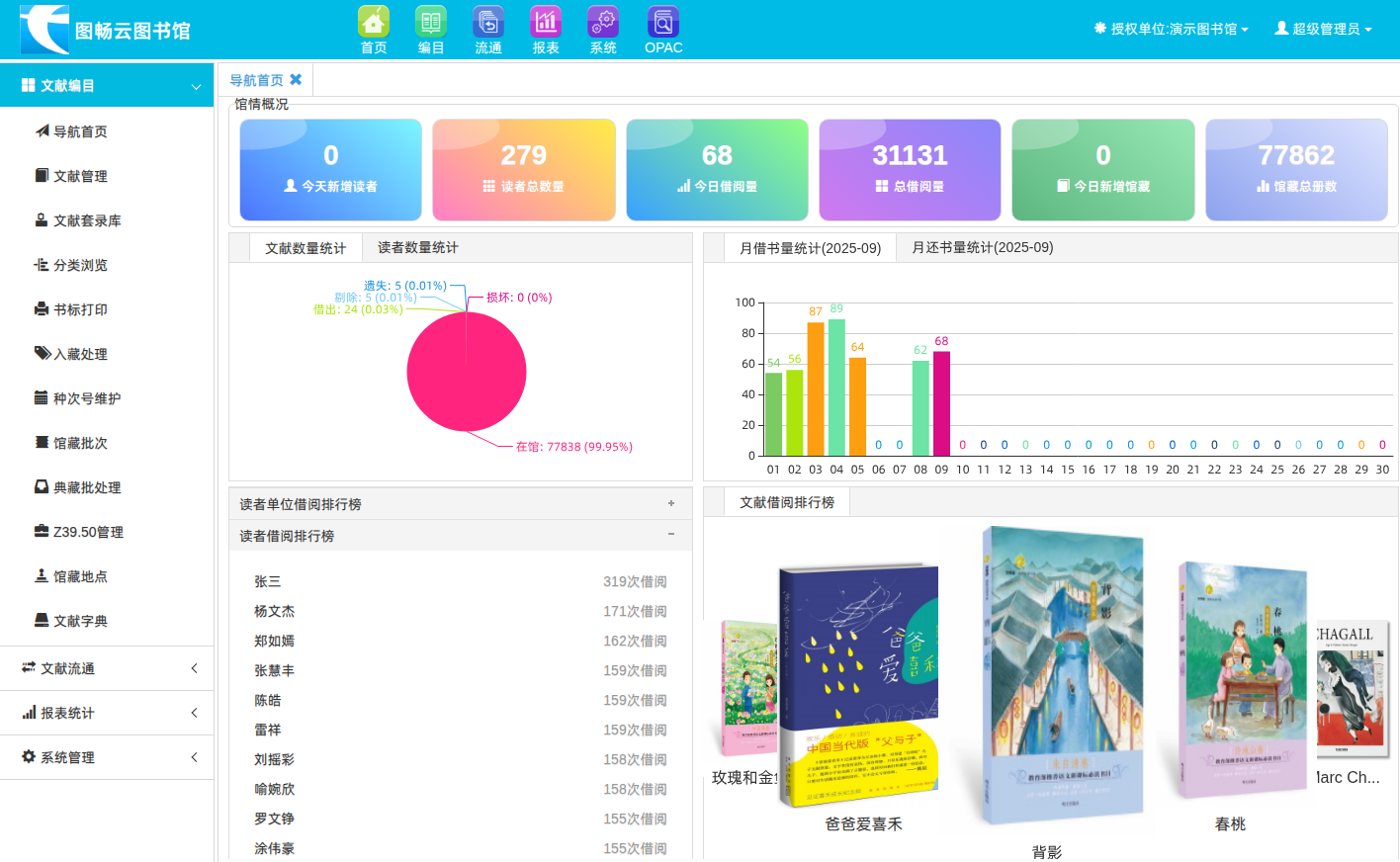Click the 文献管理 sidebar link

click(x=80, y=176)
